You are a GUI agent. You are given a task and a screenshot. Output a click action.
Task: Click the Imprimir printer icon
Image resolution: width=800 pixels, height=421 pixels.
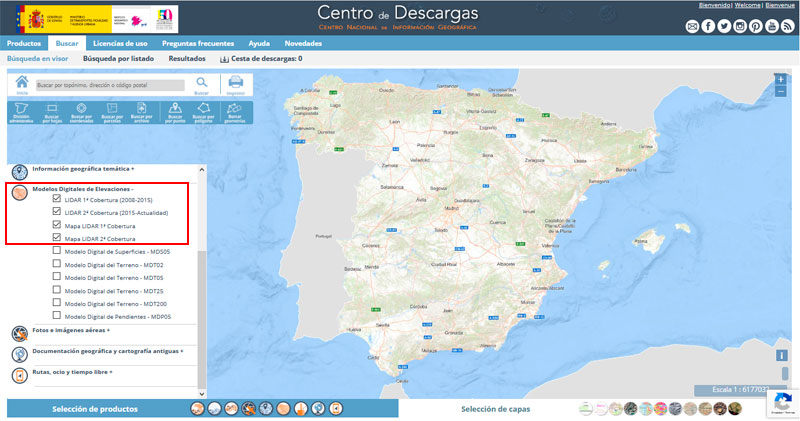pyautogui.click(x=235, y=82)
